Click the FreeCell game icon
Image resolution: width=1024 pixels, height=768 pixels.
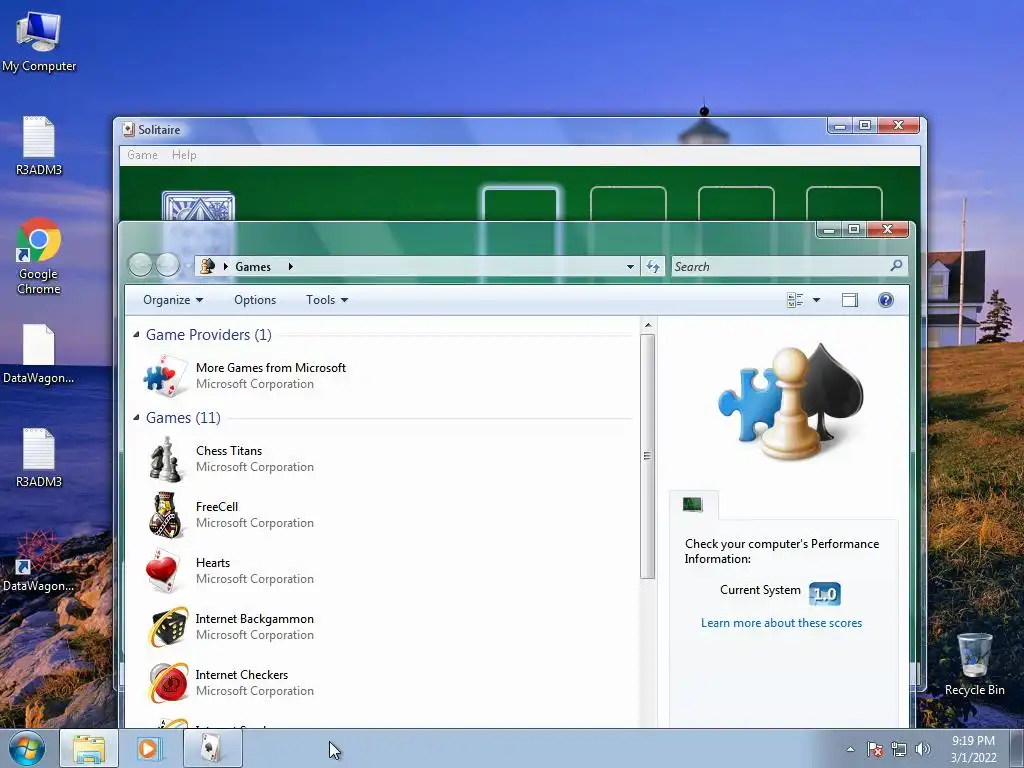[x=165, y=515]
